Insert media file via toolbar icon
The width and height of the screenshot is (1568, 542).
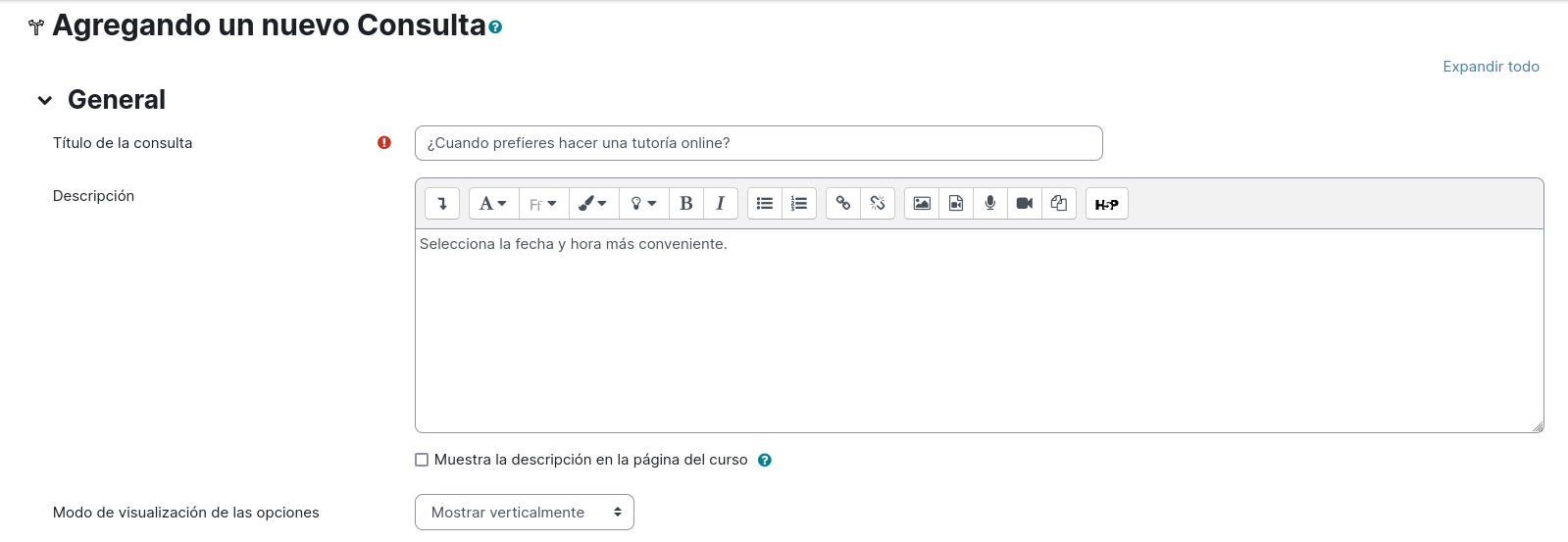tap(956, 204)
